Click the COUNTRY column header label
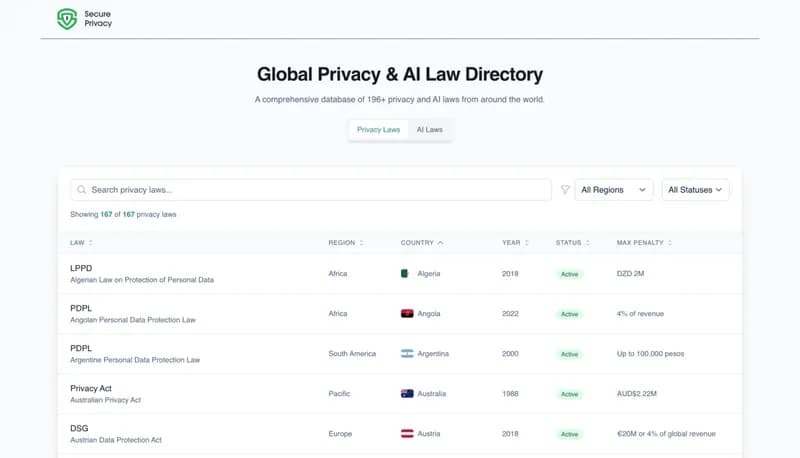Screen dimensions: 800x458 click(x=417, y=243)
